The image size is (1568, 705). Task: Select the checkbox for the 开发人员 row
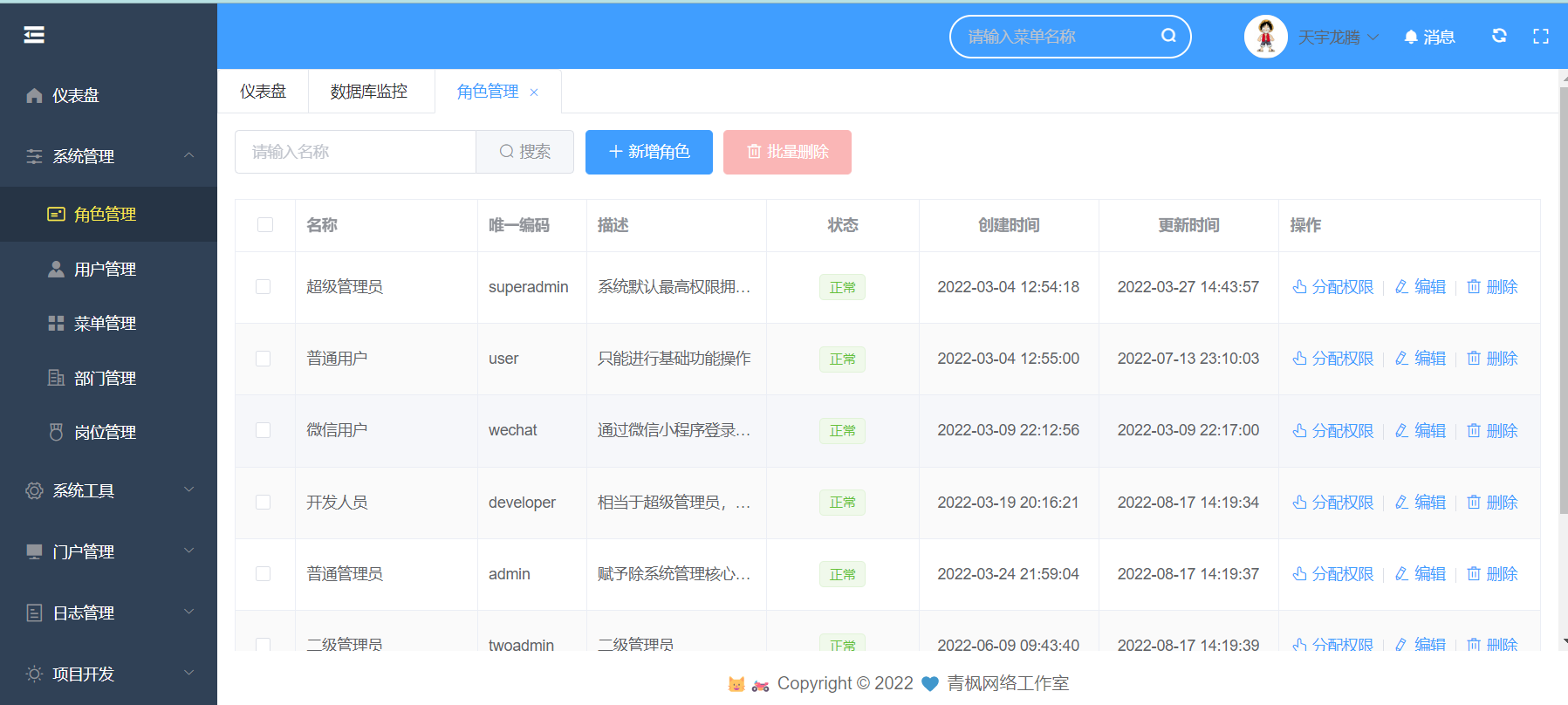[263, 503]
